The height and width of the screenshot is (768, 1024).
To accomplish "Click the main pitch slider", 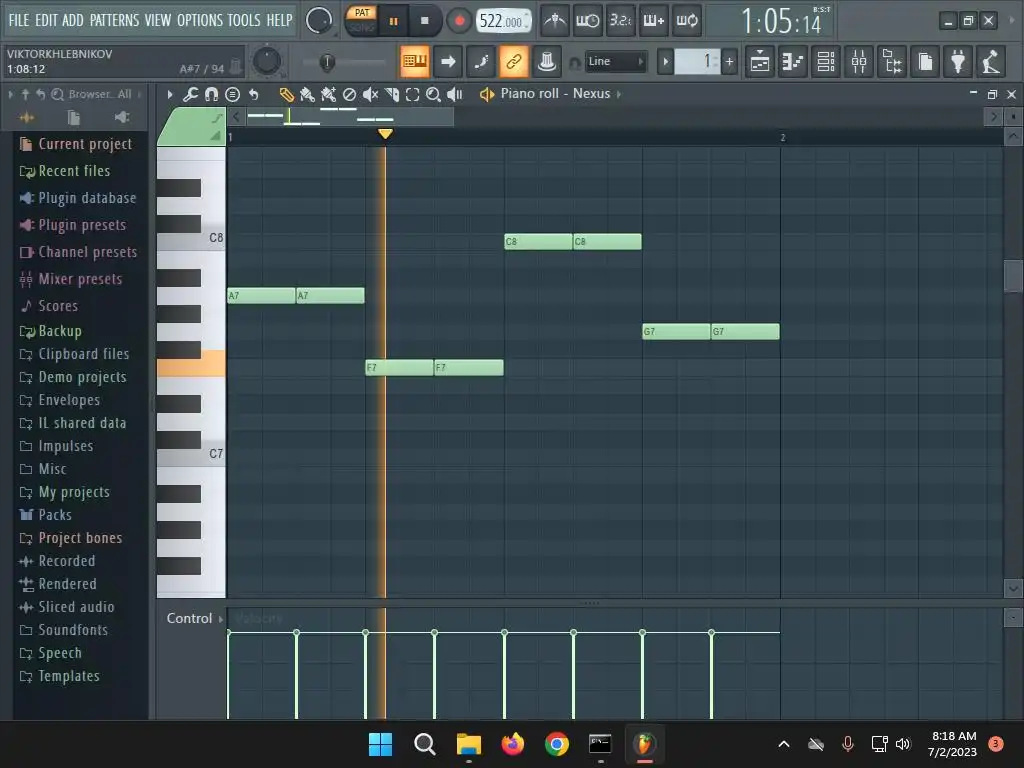I will (327, 62).
